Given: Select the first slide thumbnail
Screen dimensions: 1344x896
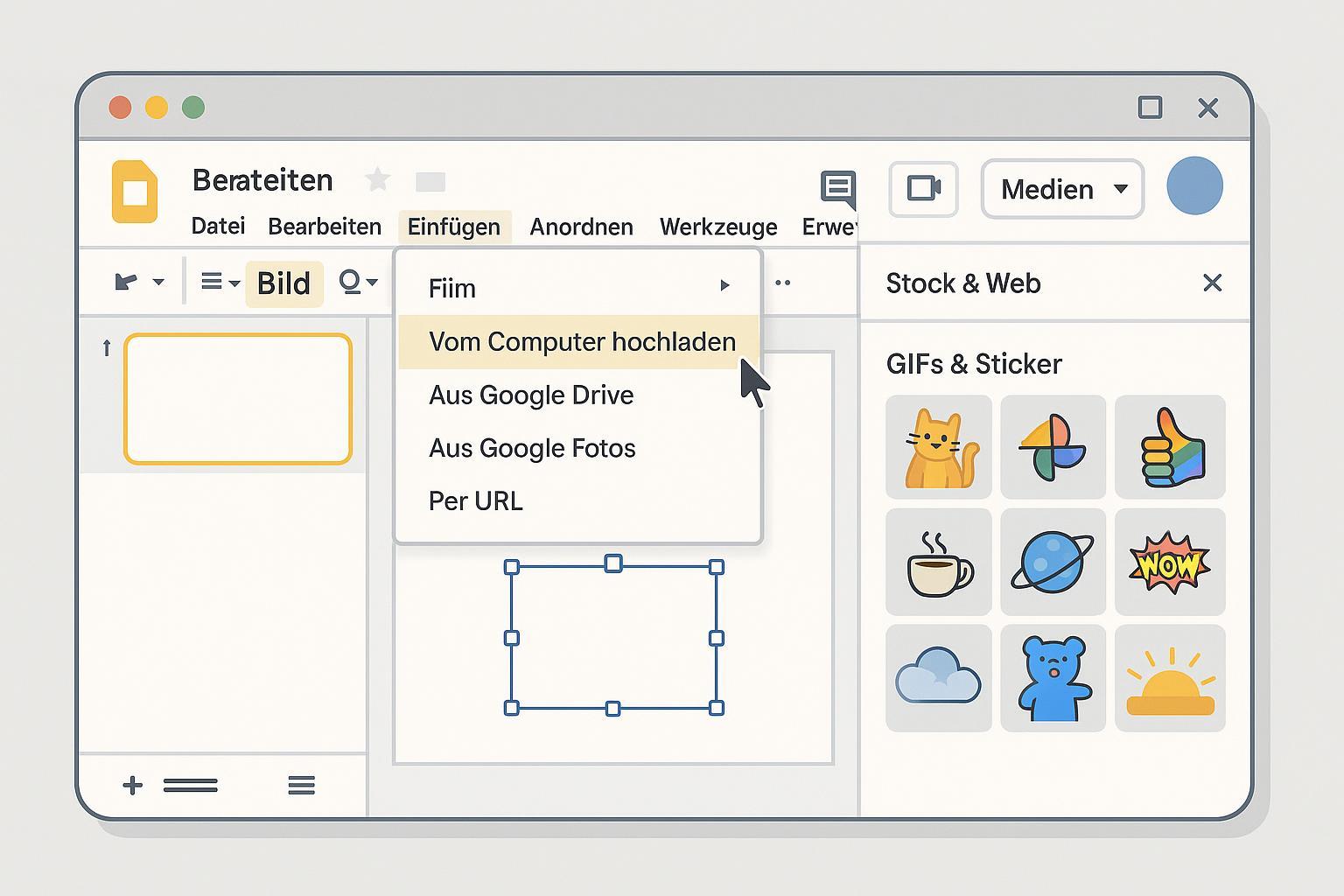Looking at the screenshot, I should click(238, 399).
